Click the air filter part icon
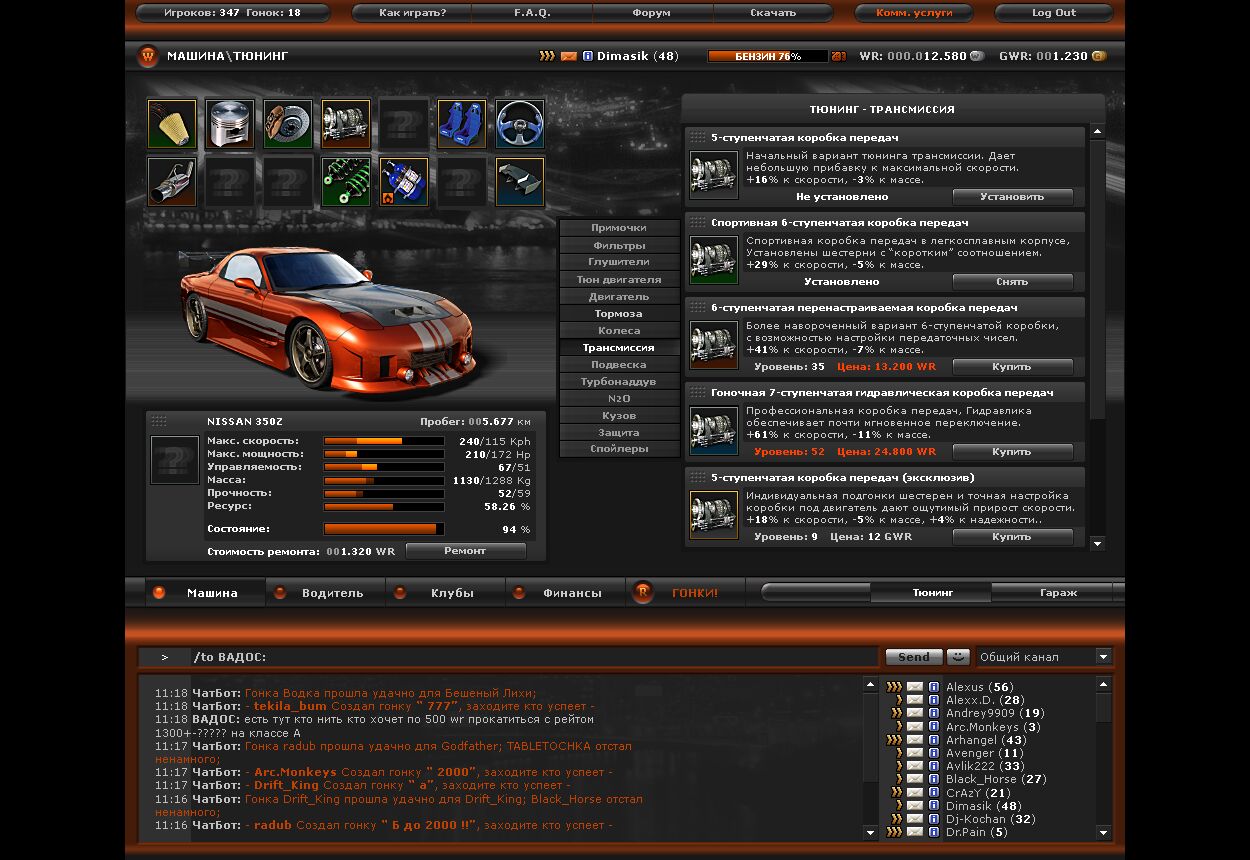Viewport: 1250px width, 860px height. click(172, 124)
